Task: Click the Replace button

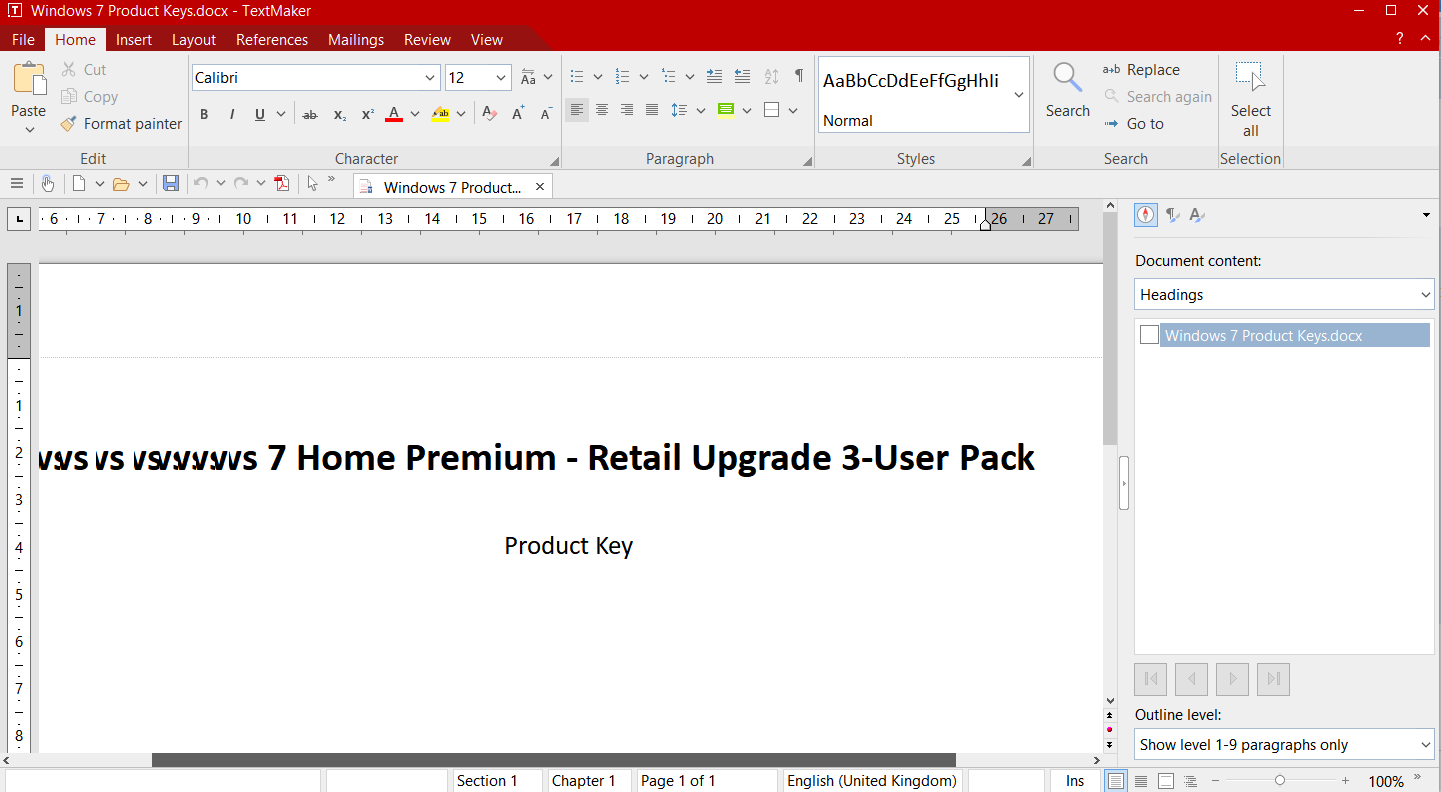Action: (1141, 70)
